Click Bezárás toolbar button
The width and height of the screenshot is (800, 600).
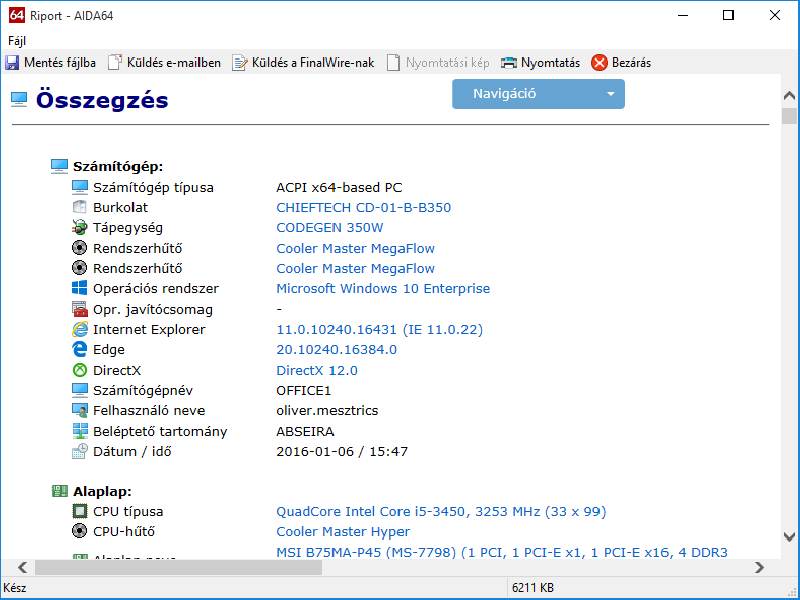point(621,63)
